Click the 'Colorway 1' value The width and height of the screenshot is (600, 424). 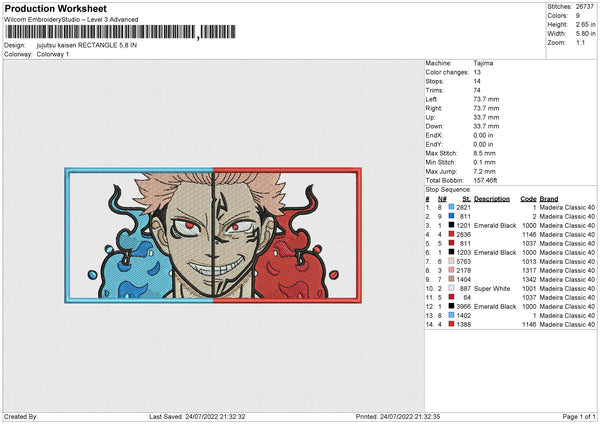tap(53, 54)
